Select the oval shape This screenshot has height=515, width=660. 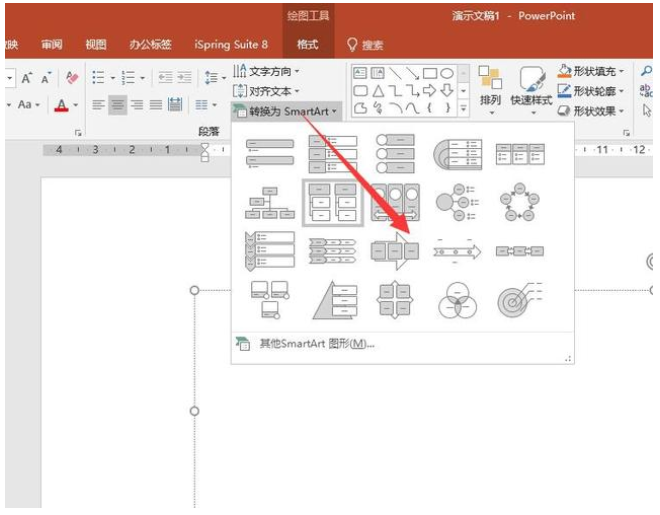[x=447, y=73]
